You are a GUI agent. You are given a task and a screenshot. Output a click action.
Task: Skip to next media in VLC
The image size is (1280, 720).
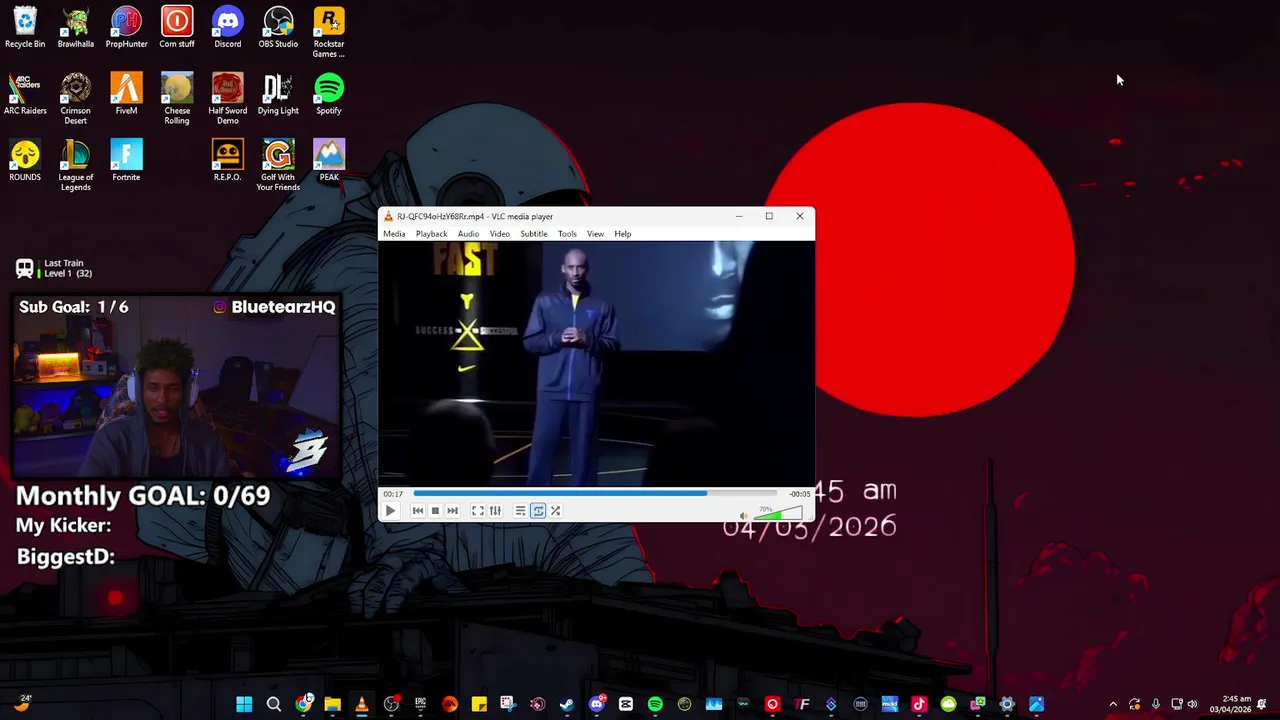coord(452,511)
